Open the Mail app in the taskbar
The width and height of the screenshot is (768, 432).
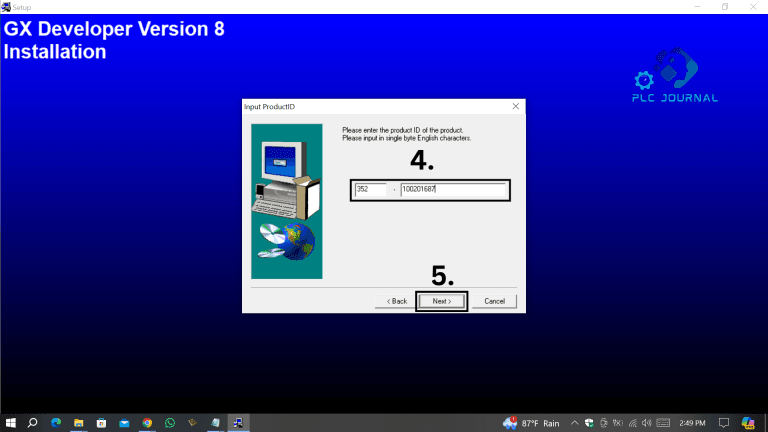coord(124,423)
